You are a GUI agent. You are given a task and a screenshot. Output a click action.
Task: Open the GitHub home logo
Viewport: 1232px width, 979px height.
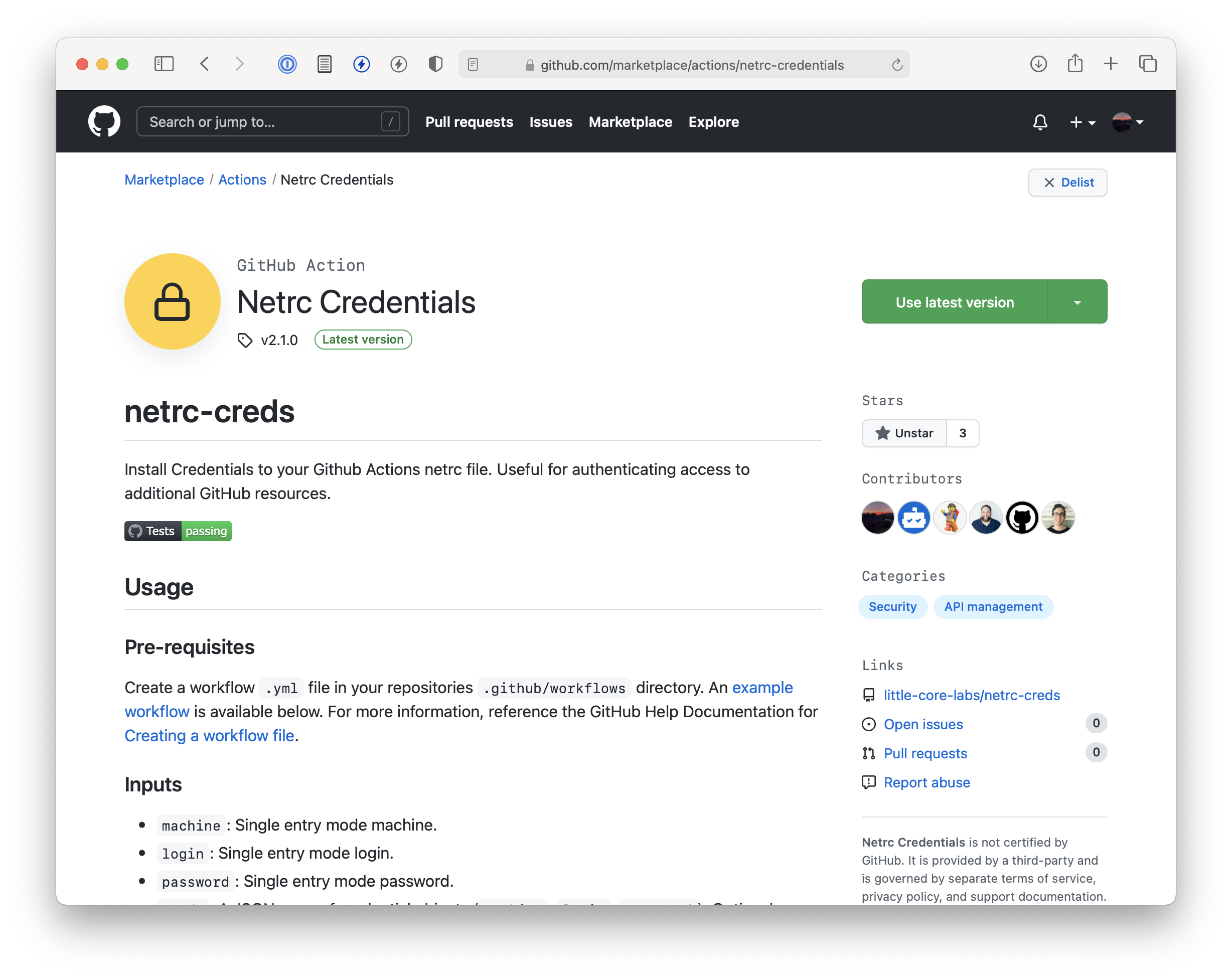[104, 121]
